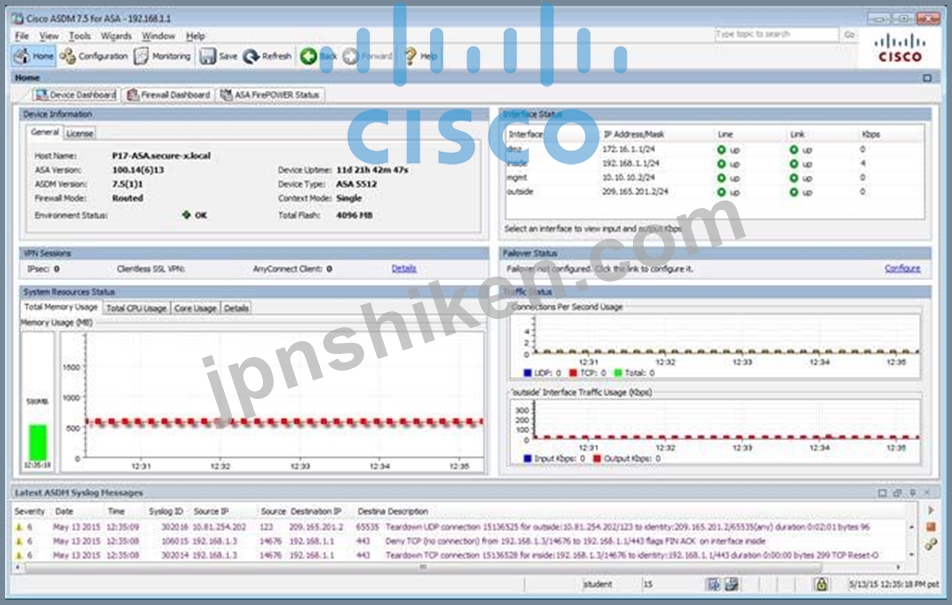Viewport: 952px width, 605px height.
Task: Open the Configuration view
Action: coord(94,56)
